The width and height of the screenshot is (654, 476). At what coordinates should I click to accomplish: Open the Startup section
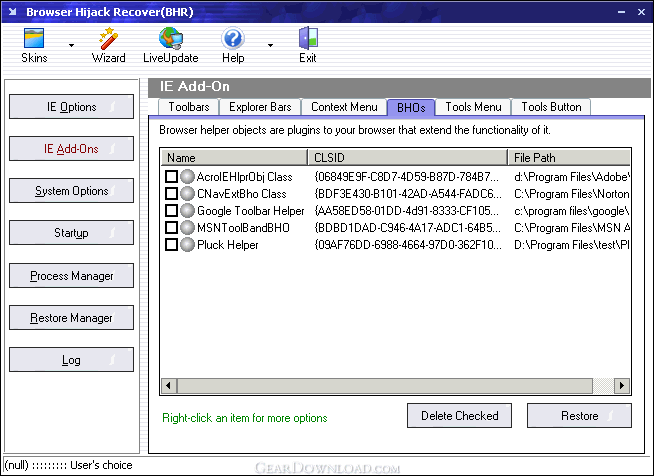pos(71,233)
